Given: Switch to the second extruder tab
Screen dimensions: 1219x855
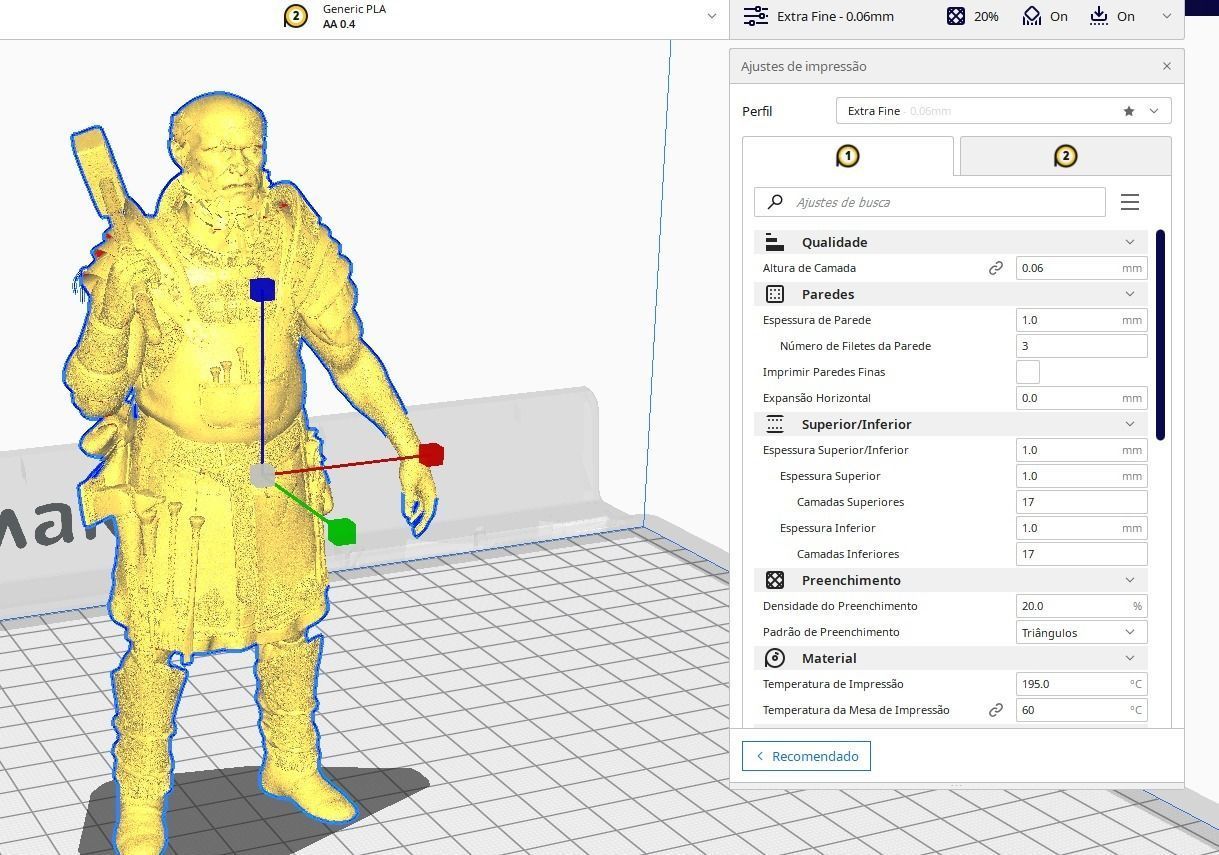Looking at the screenshot, I should 1065,156.
